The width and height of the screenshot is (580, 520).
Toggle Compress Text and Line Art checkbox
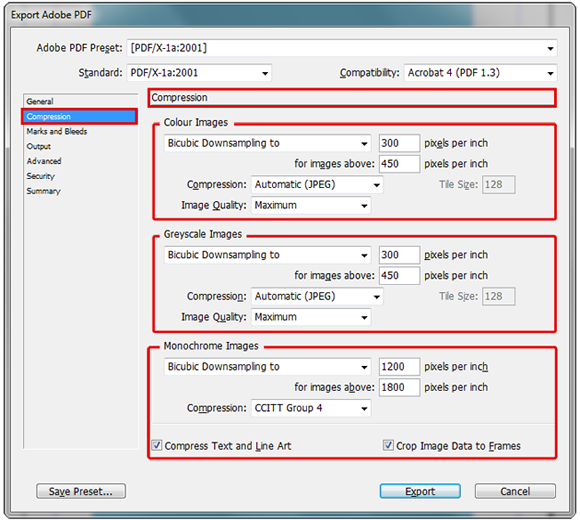pos(157,445)
